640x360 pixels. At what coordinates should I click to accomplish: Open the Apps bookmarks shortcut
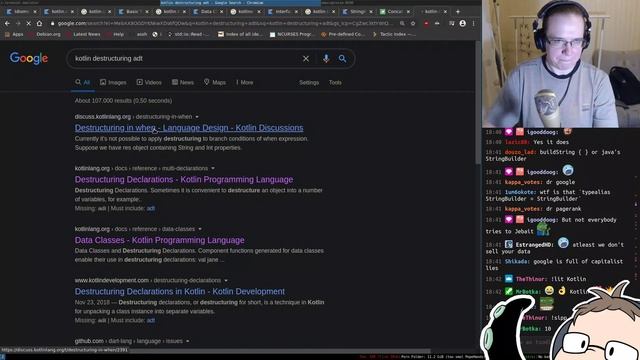pyautogui.click(x=14, y=34)
